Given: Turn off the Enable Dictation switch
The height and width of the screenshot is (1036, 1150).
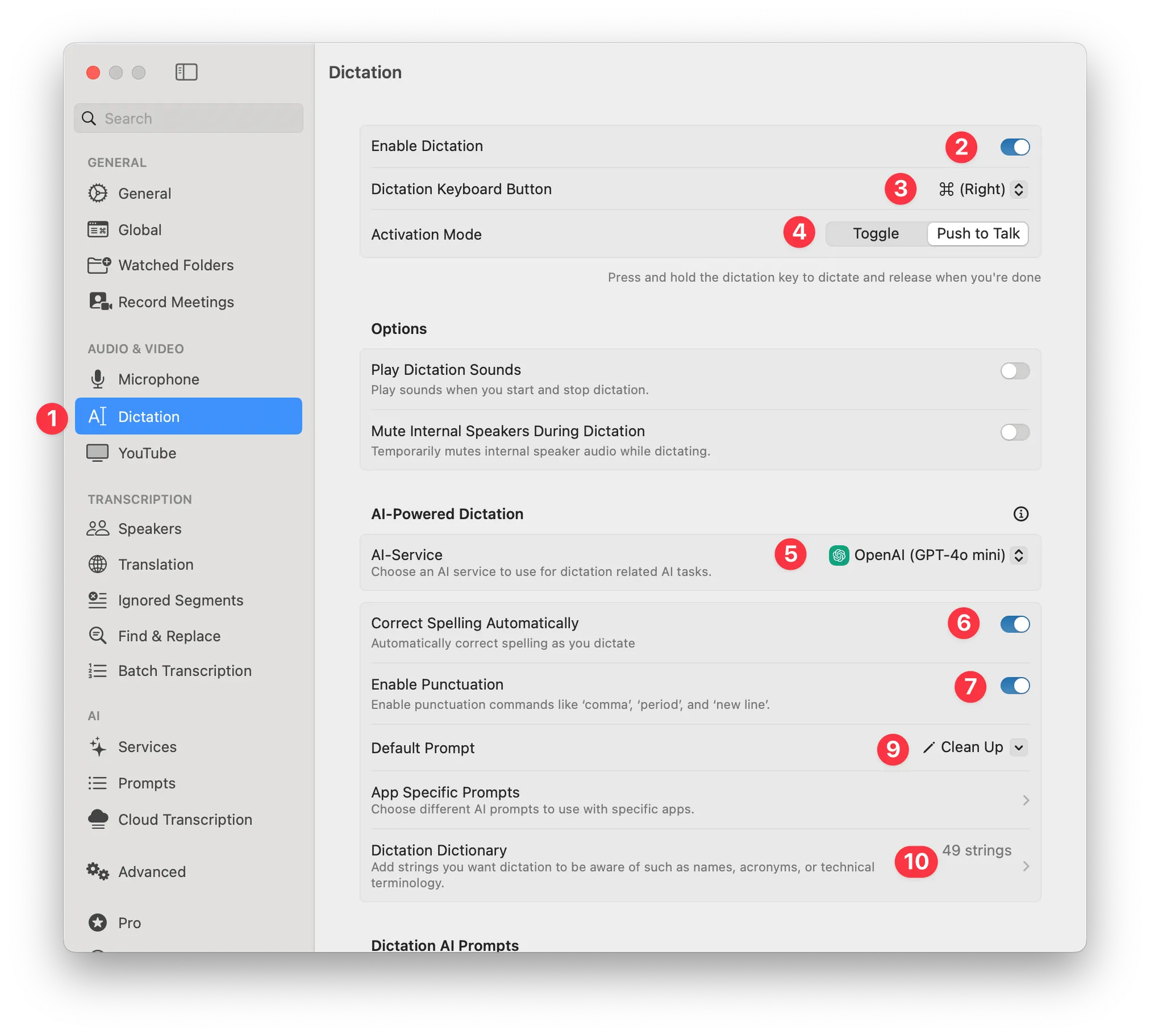Looking at the screenshot, I should coord(1015,147).
